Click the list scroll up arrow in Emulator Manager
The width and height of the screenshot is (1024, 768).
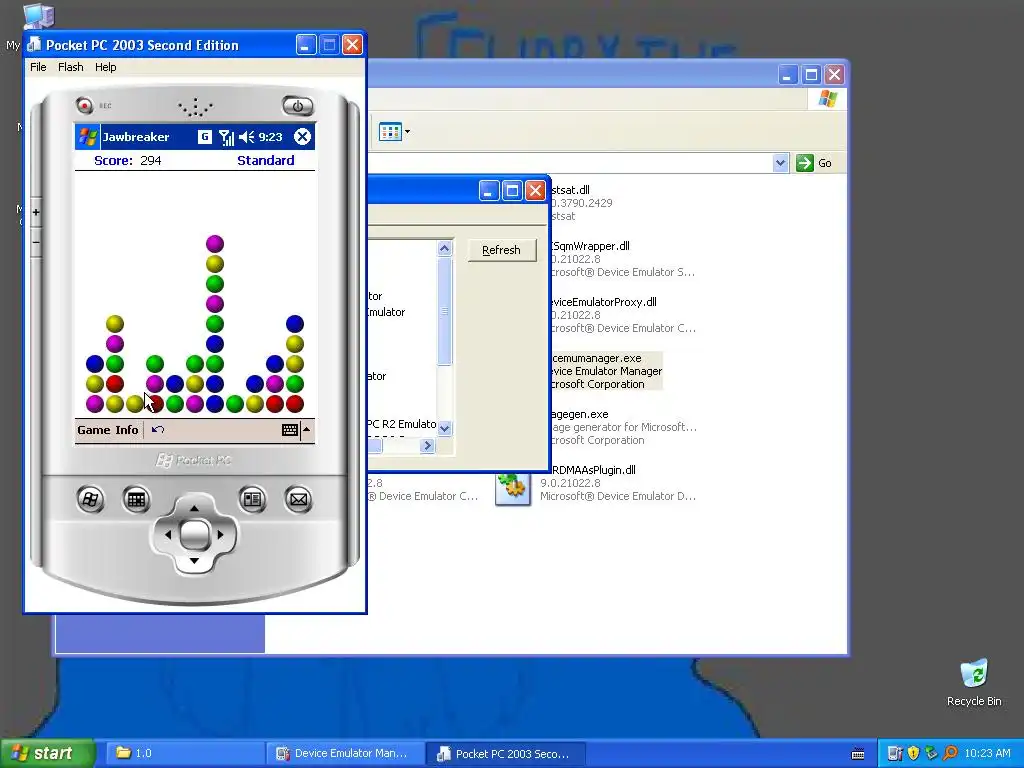[445, 248]
